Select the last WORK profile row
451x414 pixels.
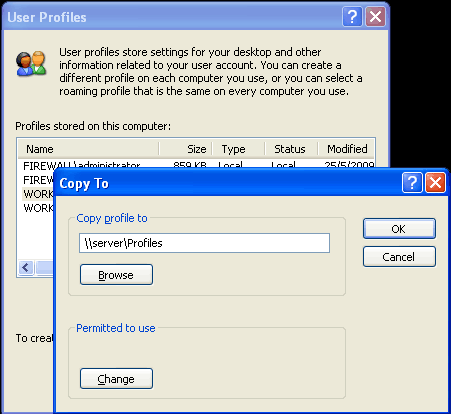(x=37, y=208)
